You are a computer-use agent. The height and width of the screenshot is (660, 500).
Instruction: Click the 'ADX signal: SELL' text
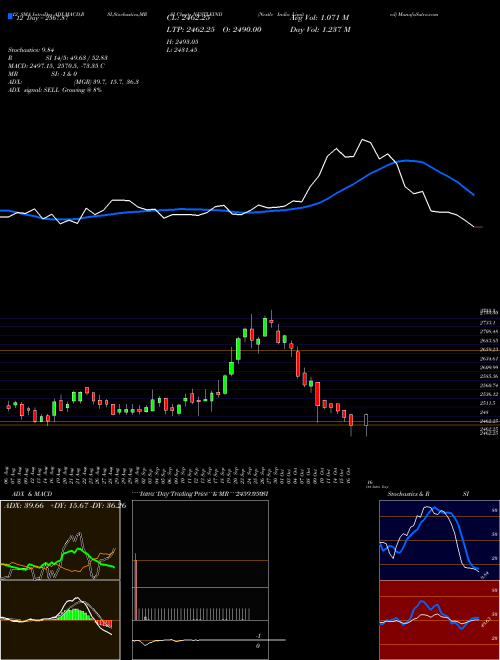[x=34, y=90]
